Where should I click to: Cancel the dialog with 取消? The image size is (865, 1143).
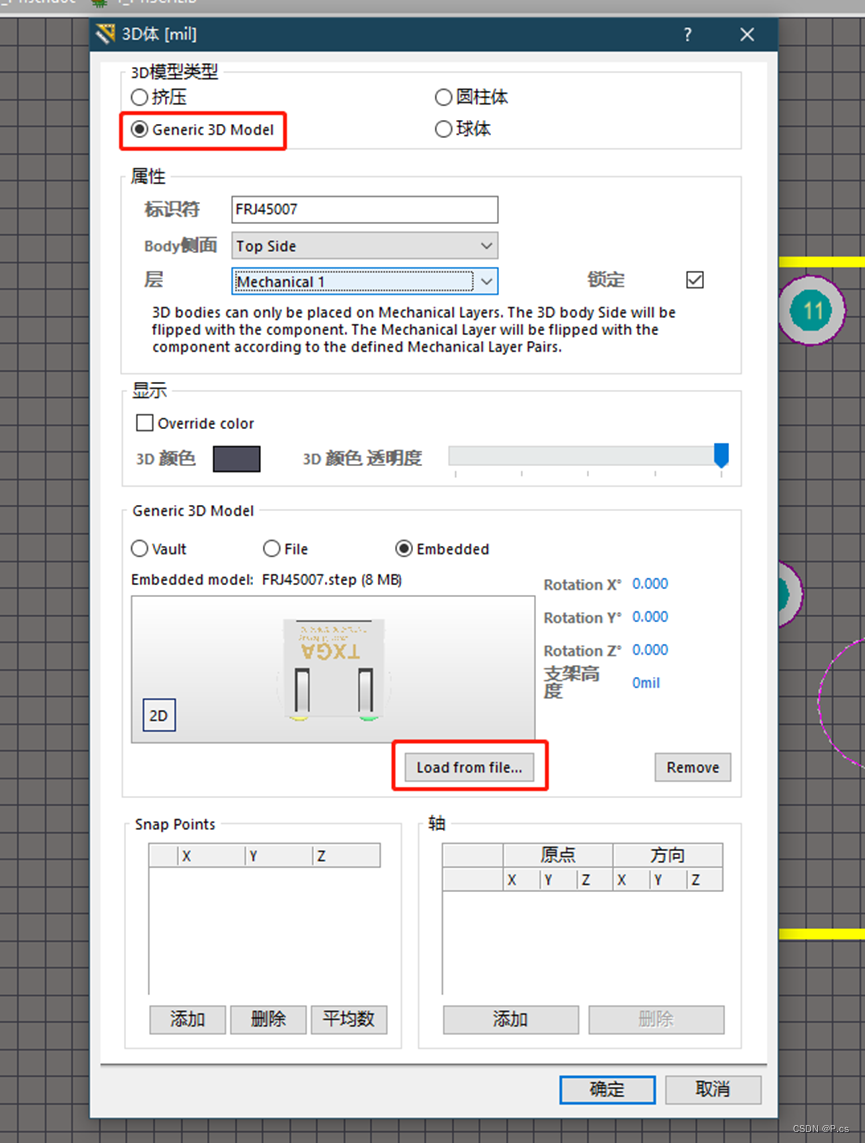click(713, 1090)
